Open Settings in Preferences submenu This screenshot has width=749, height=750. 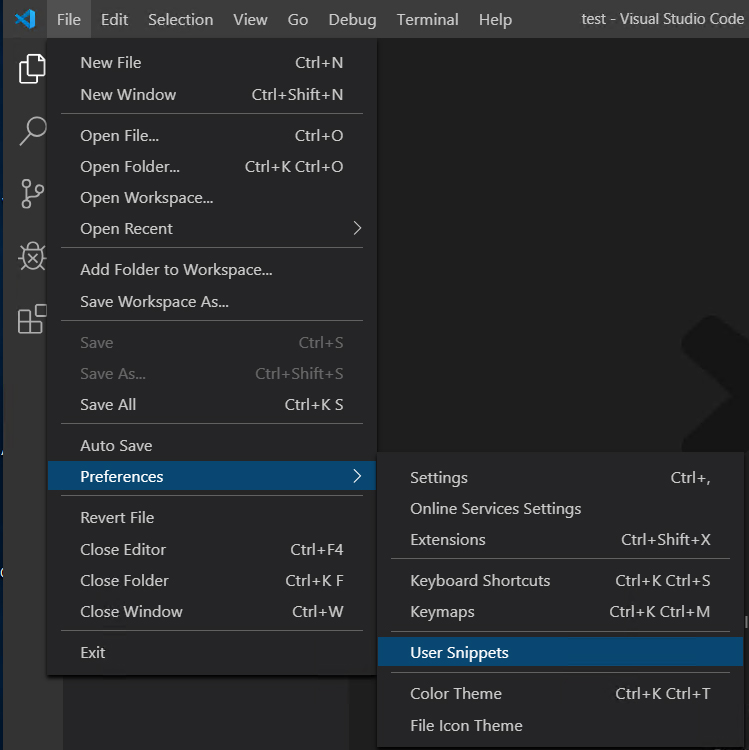click(x=560, y=477)
